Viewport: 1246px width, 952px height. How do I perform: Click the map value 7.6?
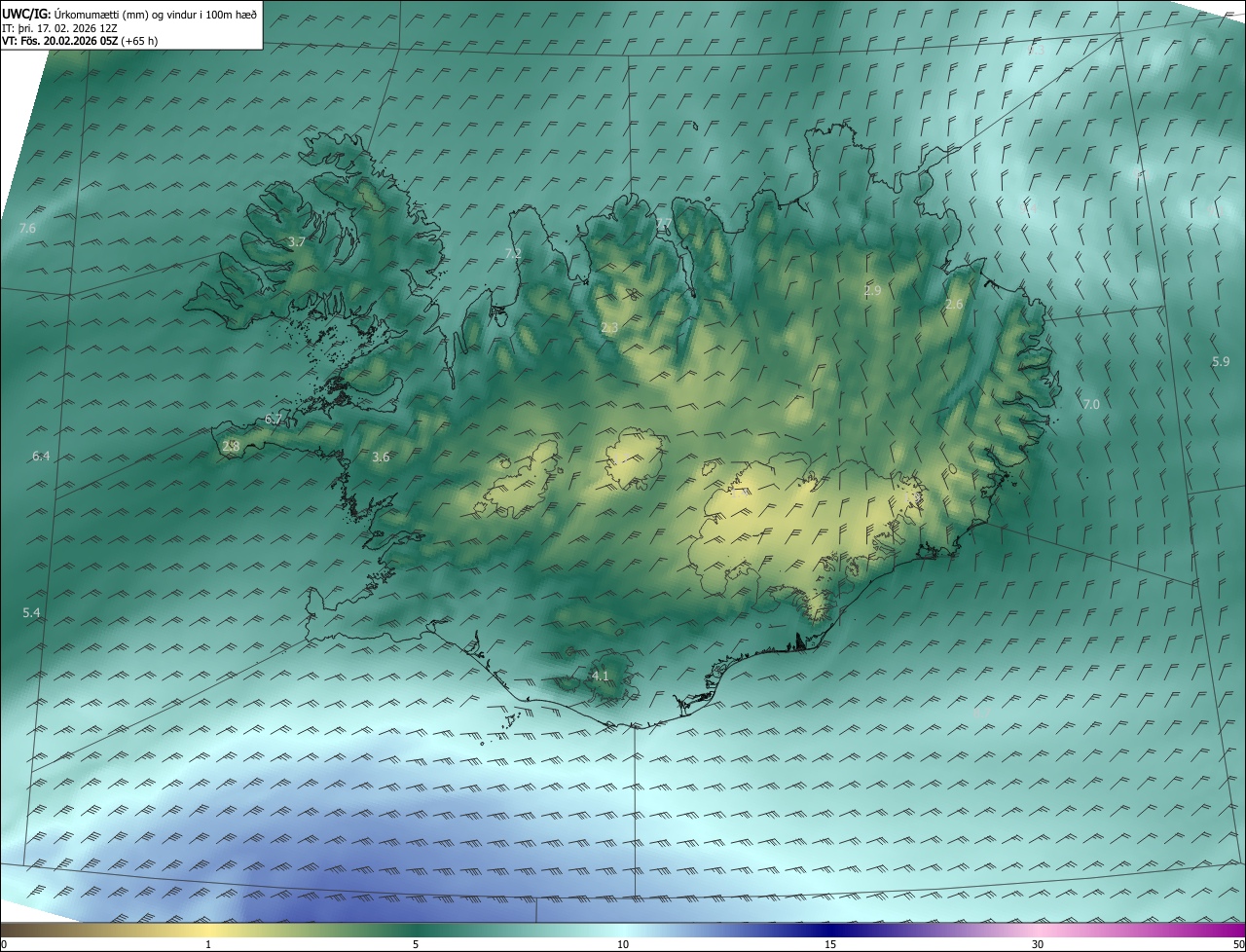point(27,228)
